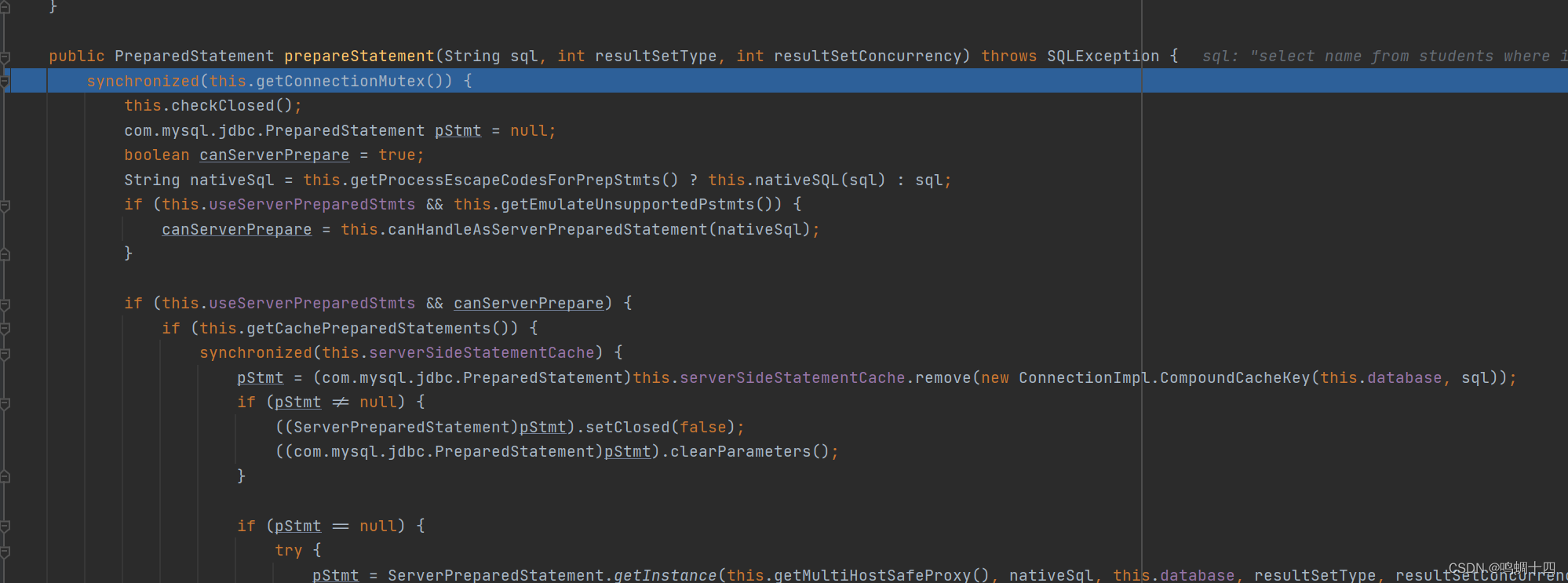Click the (ServerPreparedStatement) cast on setClosed line
This screenshot has width=1568, height=583.
401,428
